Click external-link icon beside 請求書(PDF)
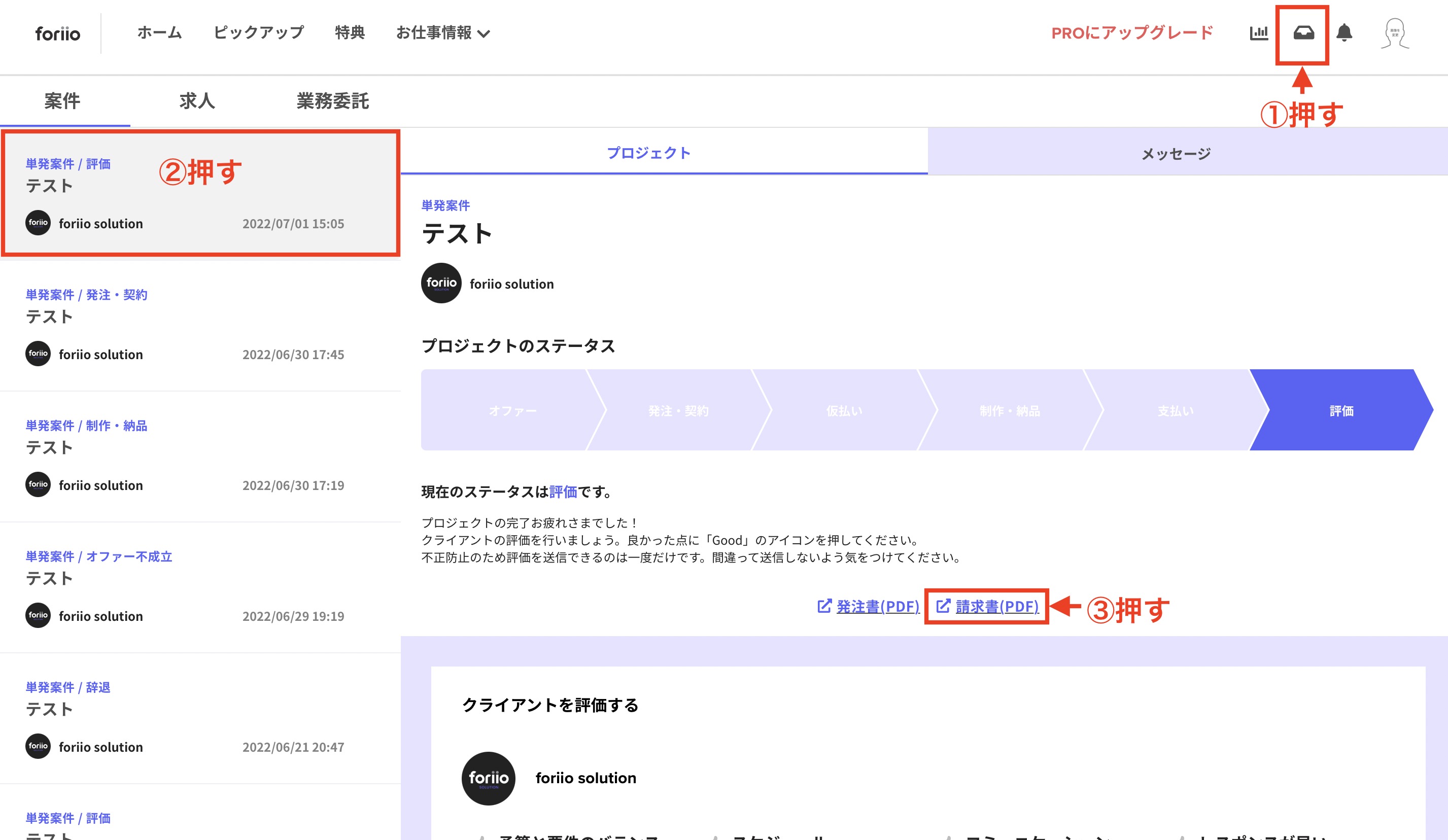The width and height of the screenshot is (1448, 840). (x=944, y=606)
